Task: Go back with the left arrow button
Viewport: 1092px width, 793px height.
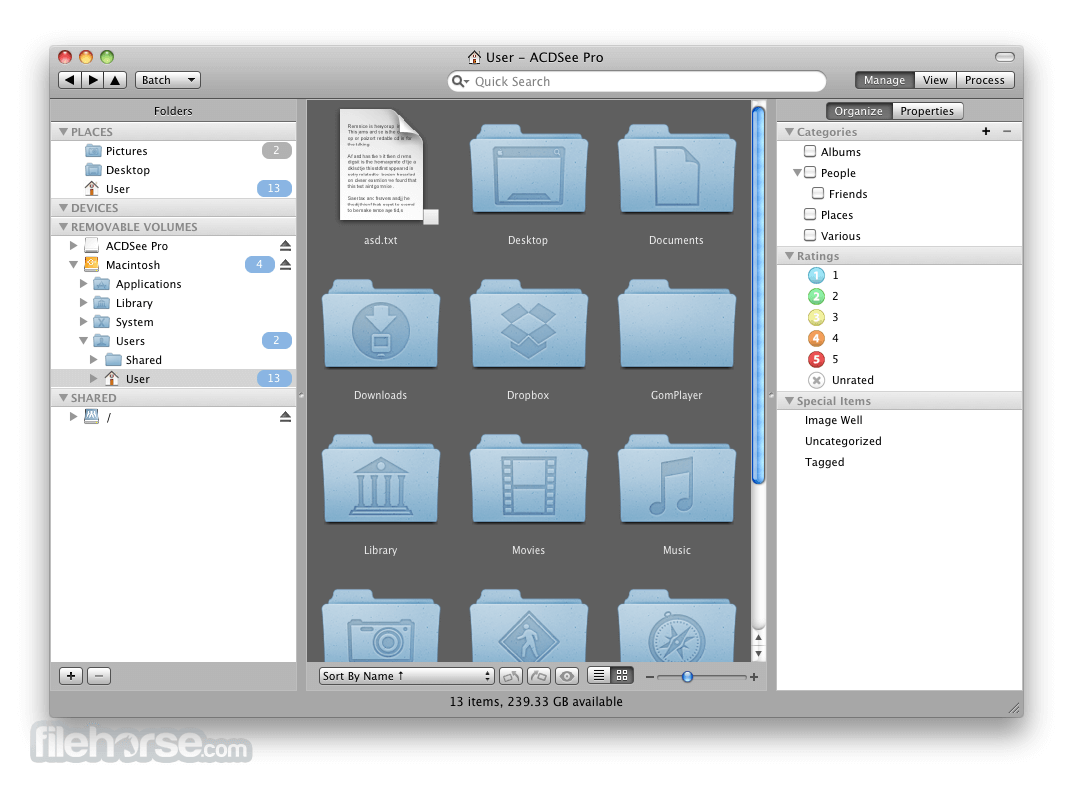Action: (70, 80)
